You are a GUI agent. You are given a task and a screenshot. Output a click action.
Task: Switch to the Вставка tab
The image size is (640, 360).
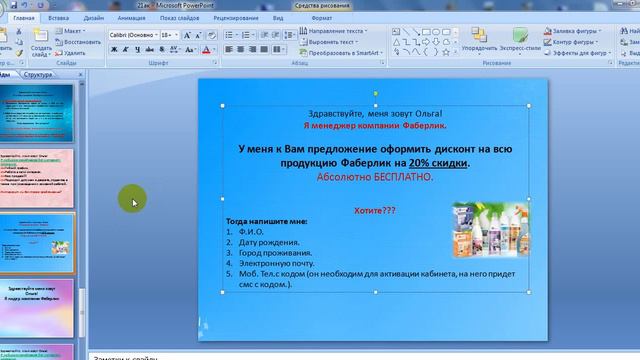tap(58, 18)
